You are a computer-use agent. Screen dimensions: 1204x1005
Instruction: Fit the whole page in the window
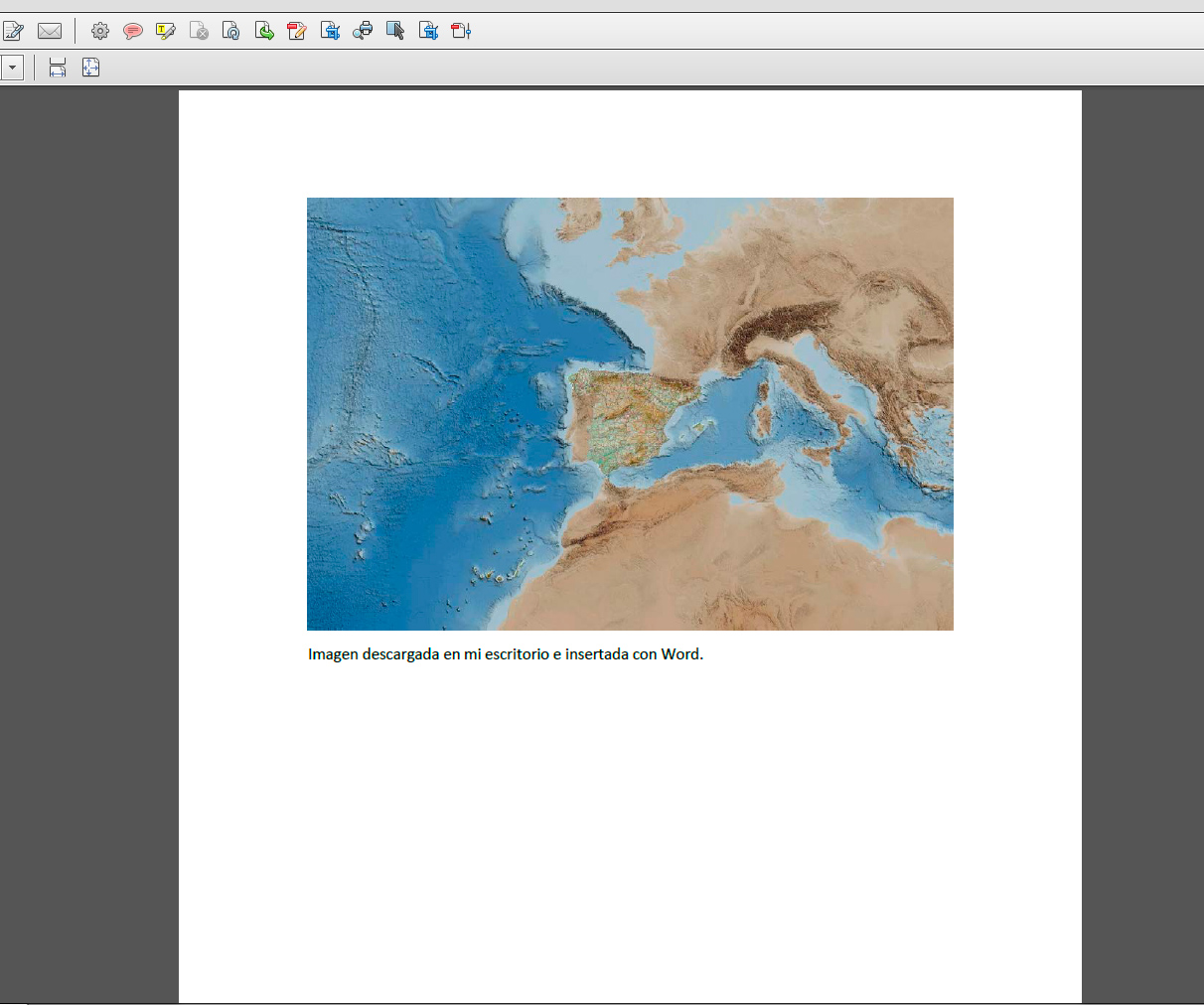pyautogui.click(x=90, y=68)
